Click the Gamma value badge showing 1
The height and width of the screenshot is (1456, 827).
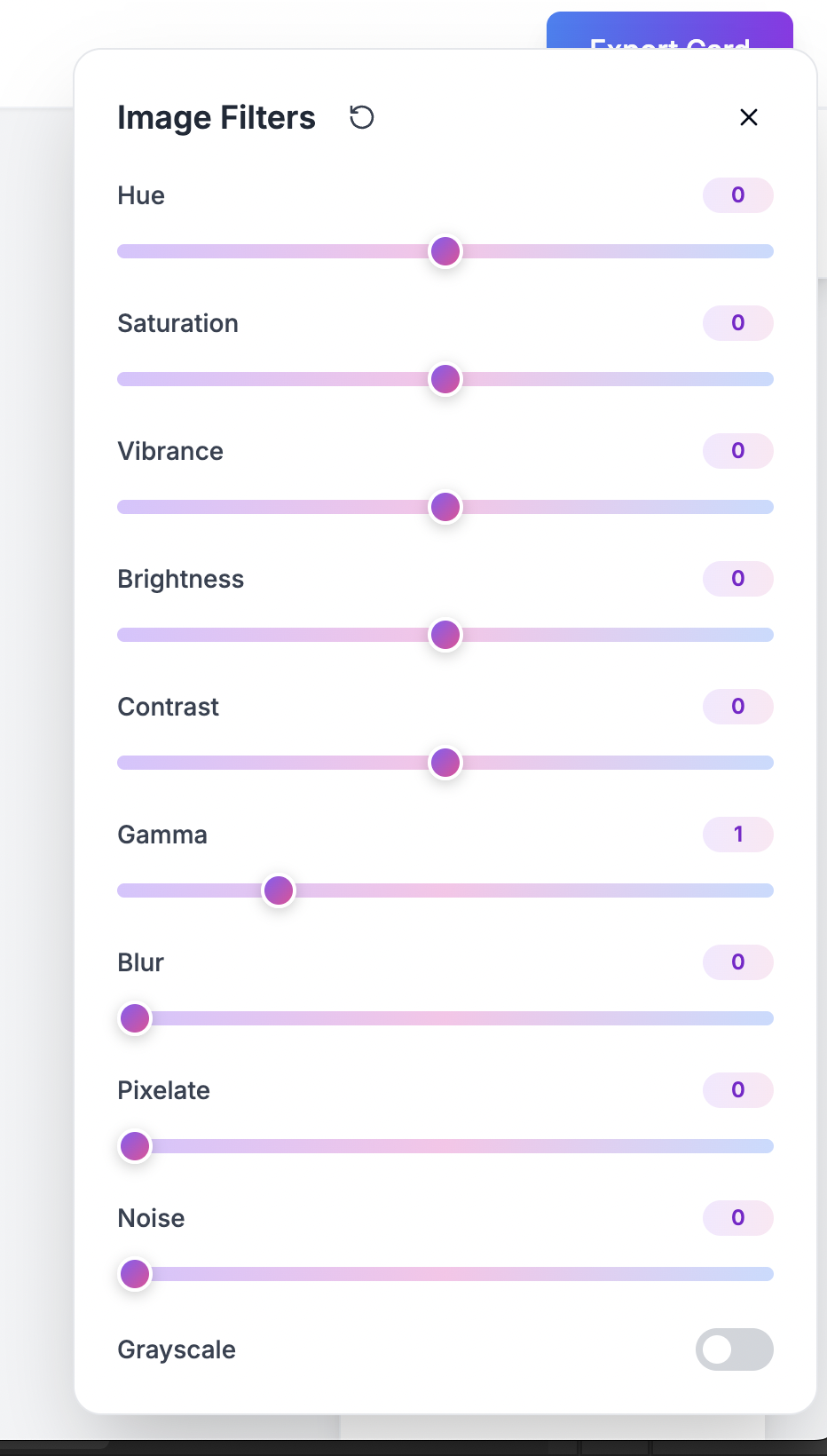point(738,835)
